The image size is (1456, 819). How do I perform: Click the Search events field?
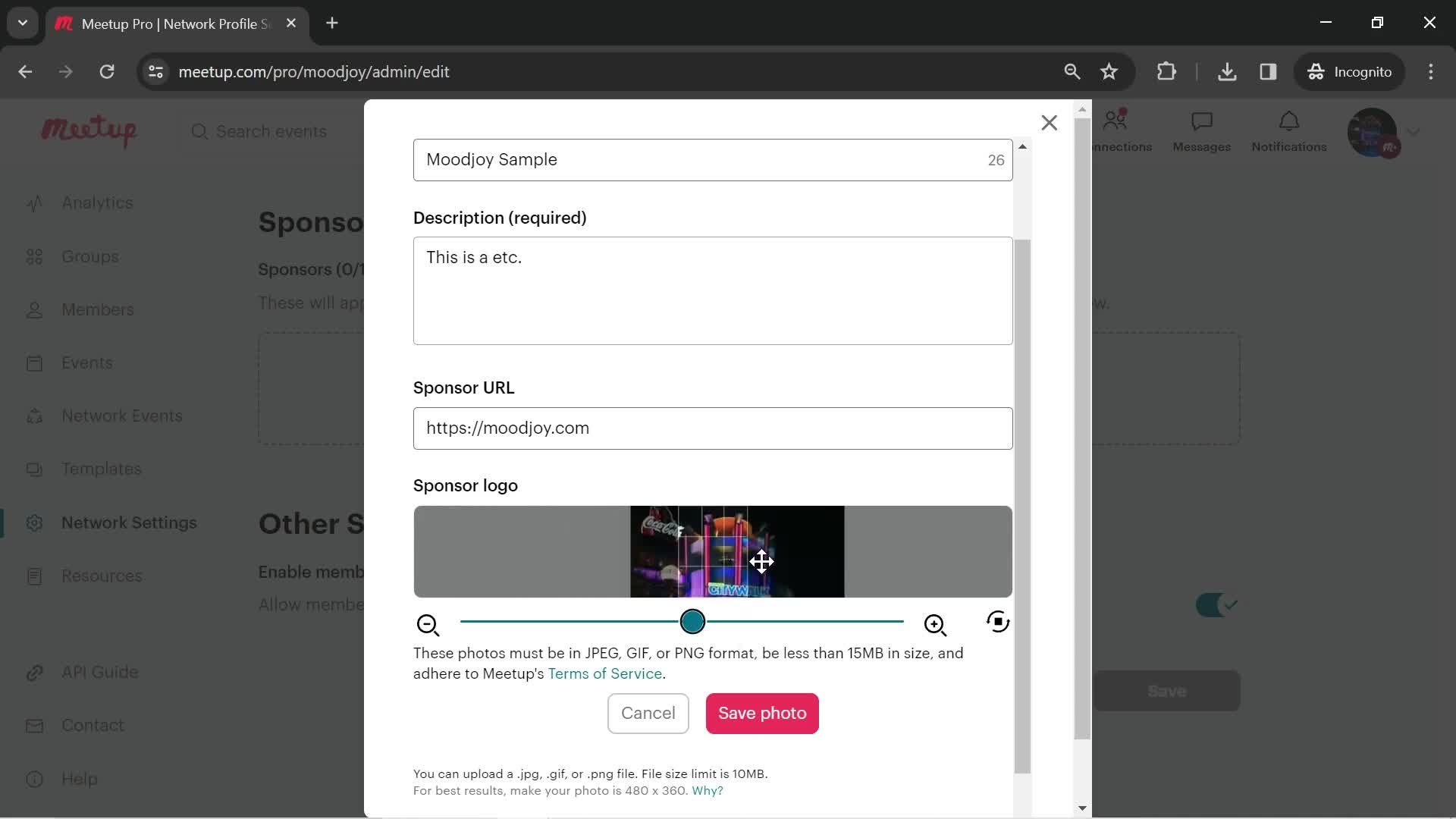click(x=271, y=132)
